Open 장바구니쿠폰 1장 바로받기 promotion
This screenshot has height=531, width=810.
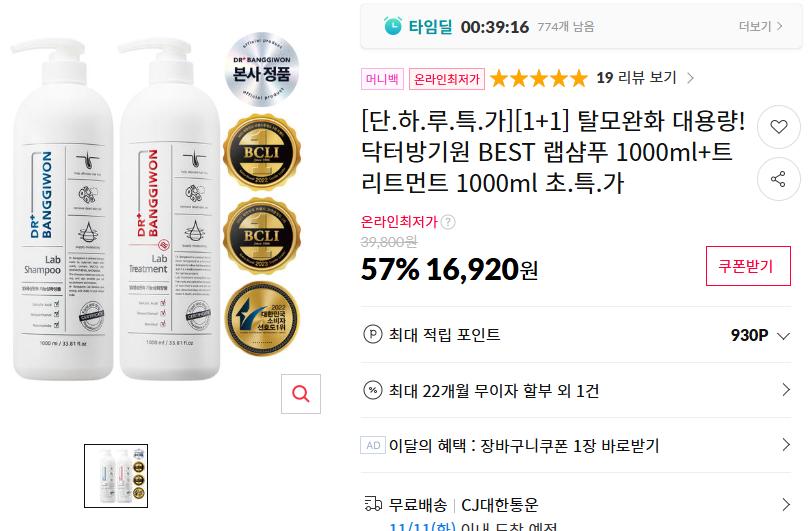576,445
